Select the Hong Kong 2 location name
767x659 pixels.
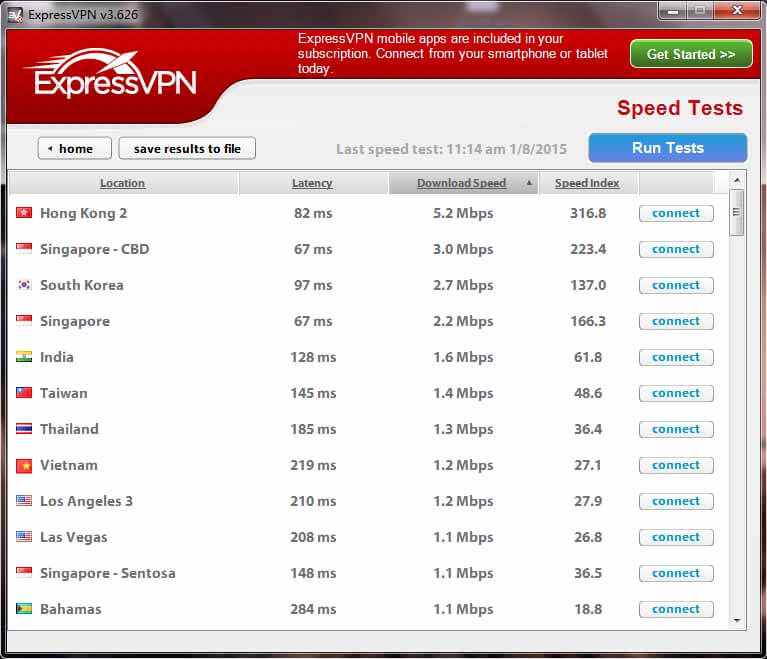84,213
